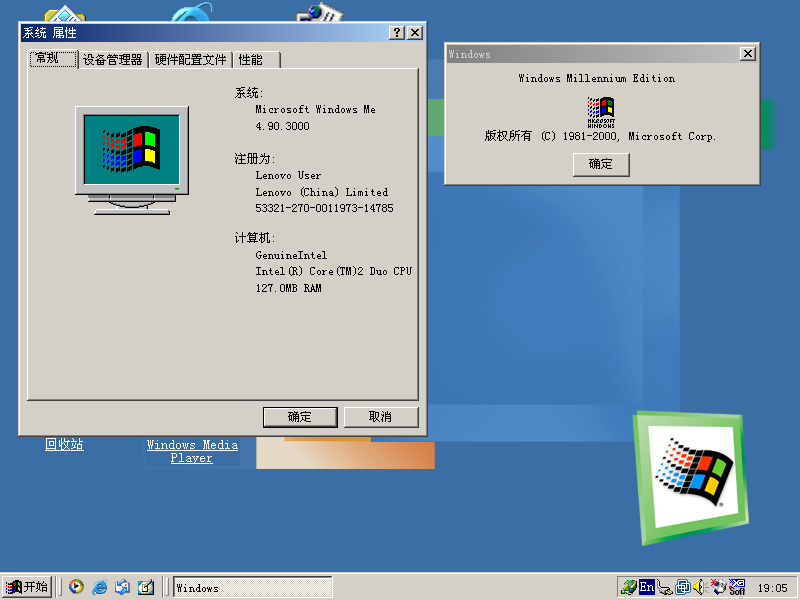The height and width of the screenshot is (600, 800).
Task: Click the 回收站 desktop link
Action: tap(64, 444)
